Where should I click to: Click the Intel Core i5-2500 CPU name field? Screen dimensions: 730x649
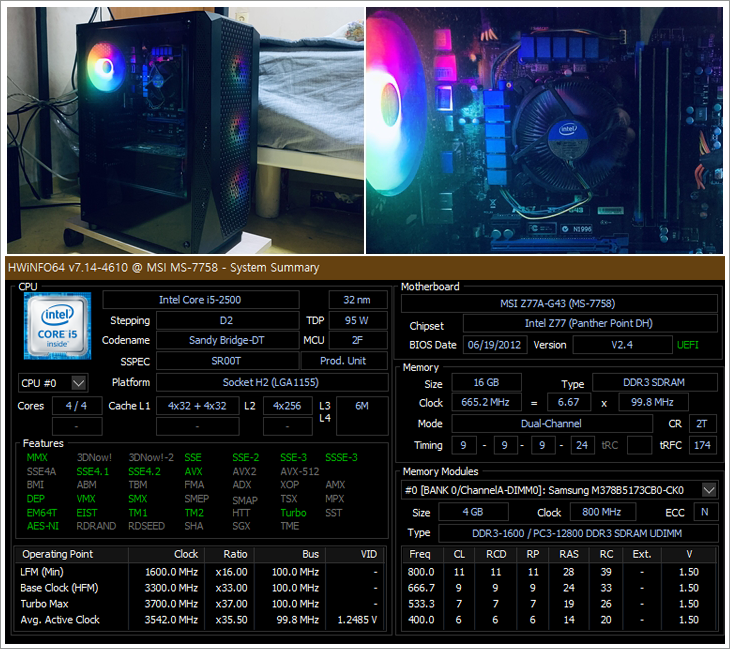point(200,300)
